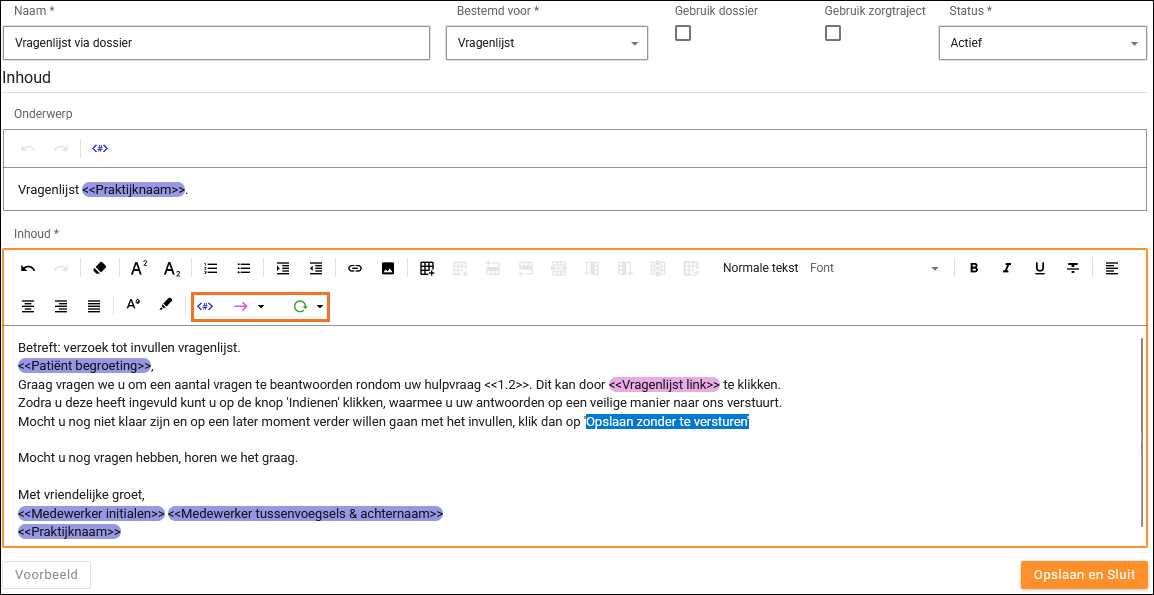Click the Voorbeeld button
Screen dimensions: 1154x595
[x=47, y=575]
